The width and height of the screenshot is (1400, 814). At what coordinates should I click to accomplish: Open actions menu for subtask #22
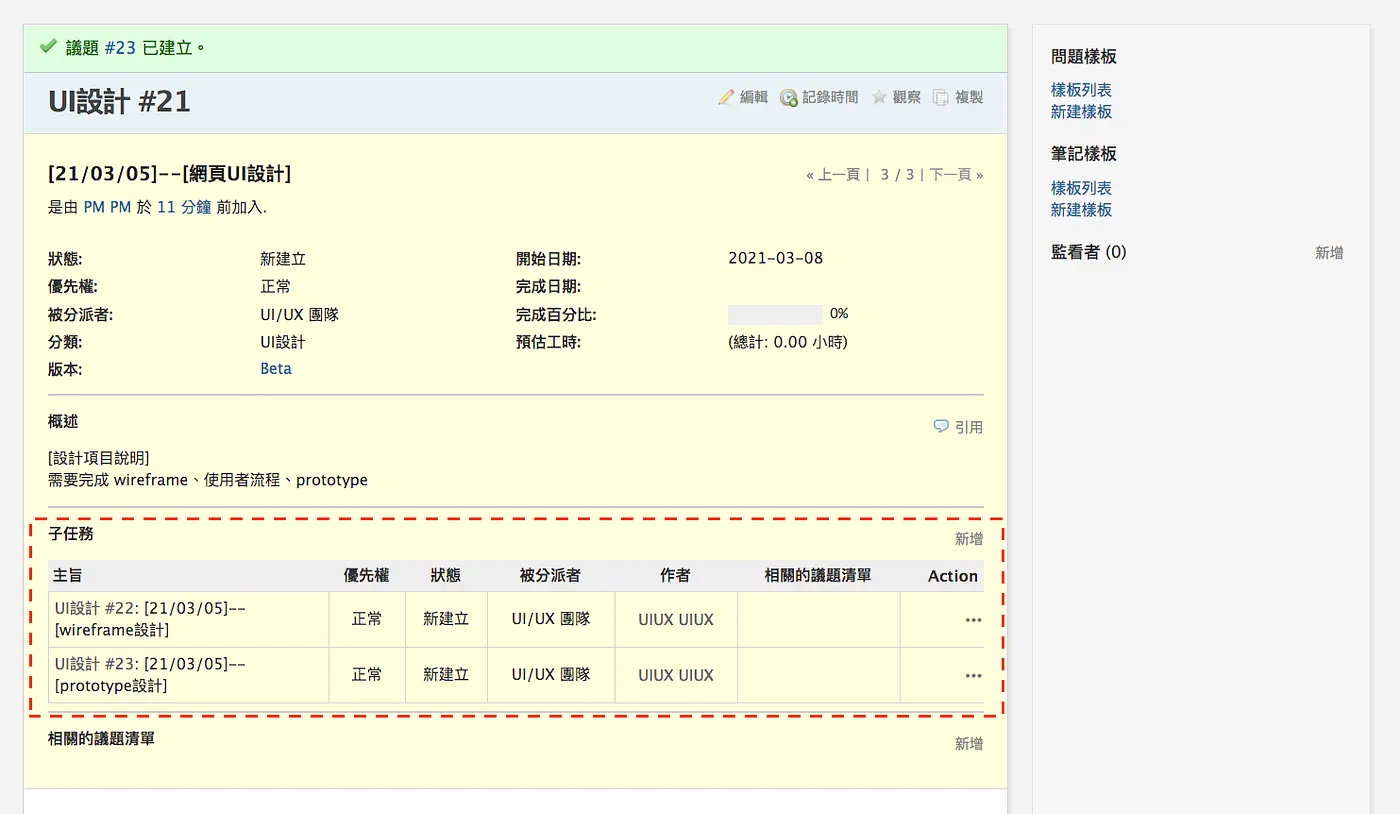[x=973, y=620]
